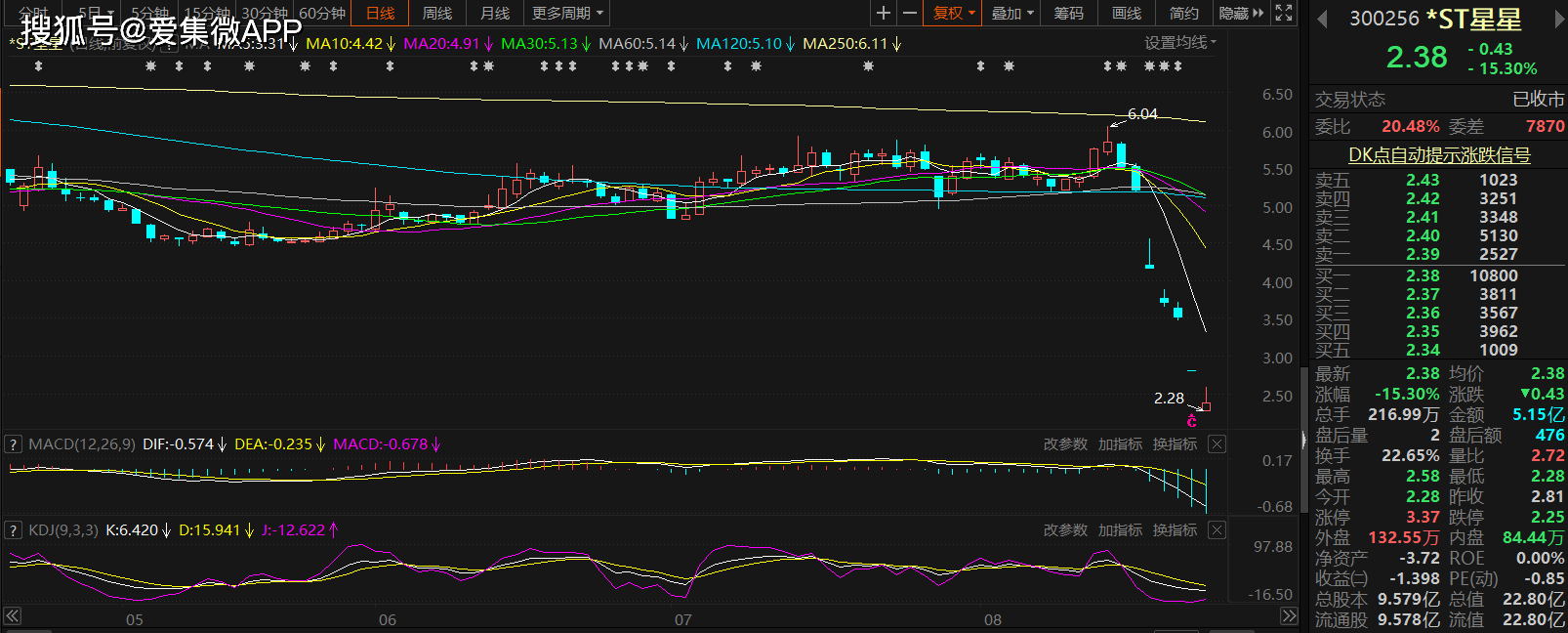Select the 卖五 2.43 order row

(1439, 180)
